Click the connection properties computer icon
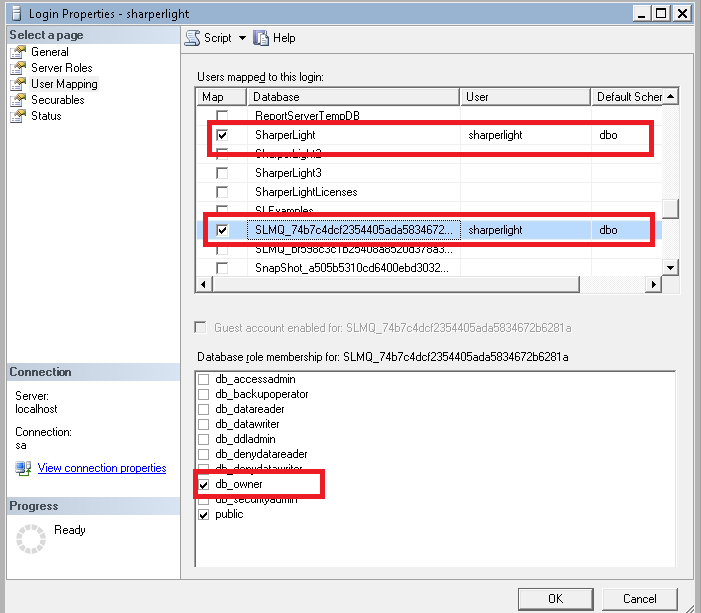701x613 pixels. [23, 468]
